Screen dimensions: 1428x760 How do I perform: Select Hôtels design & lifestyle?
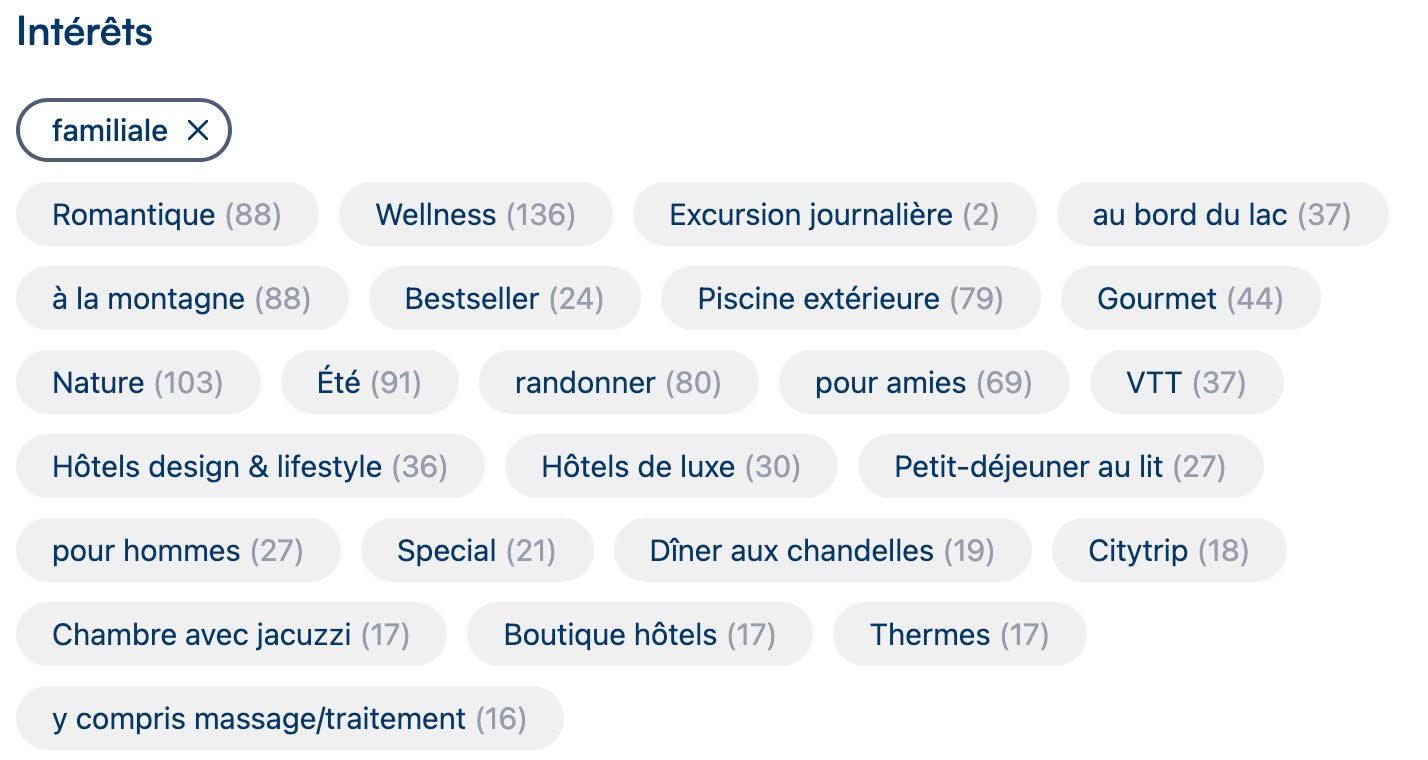click(250, 466)
